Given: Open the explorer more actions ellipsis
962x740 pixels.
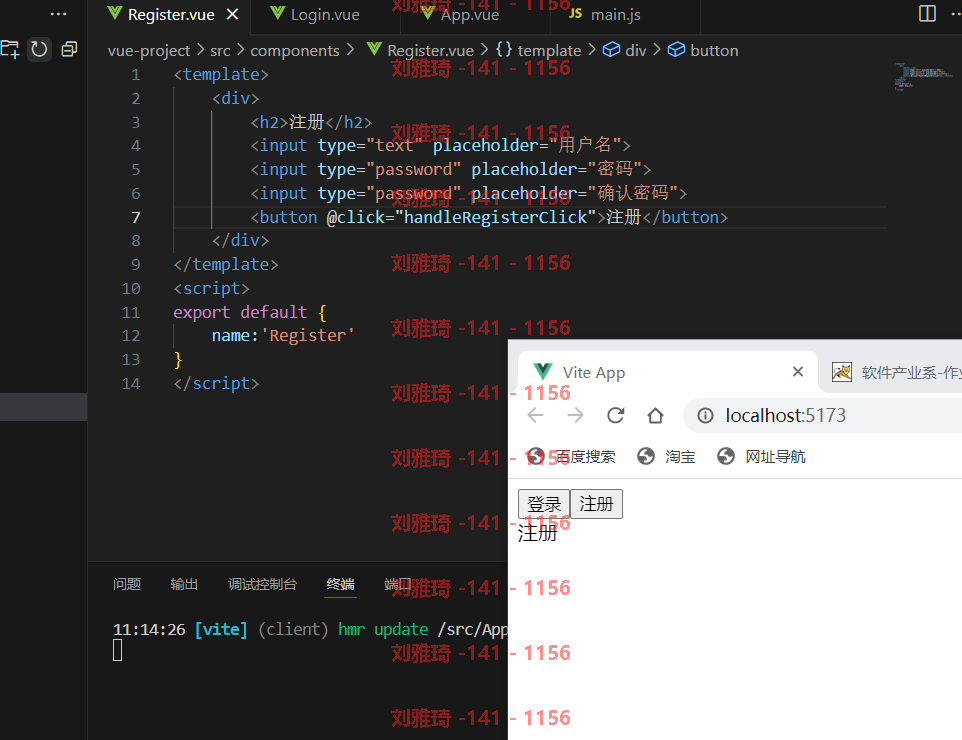Looking at the screenshot, I should (58, 13).
